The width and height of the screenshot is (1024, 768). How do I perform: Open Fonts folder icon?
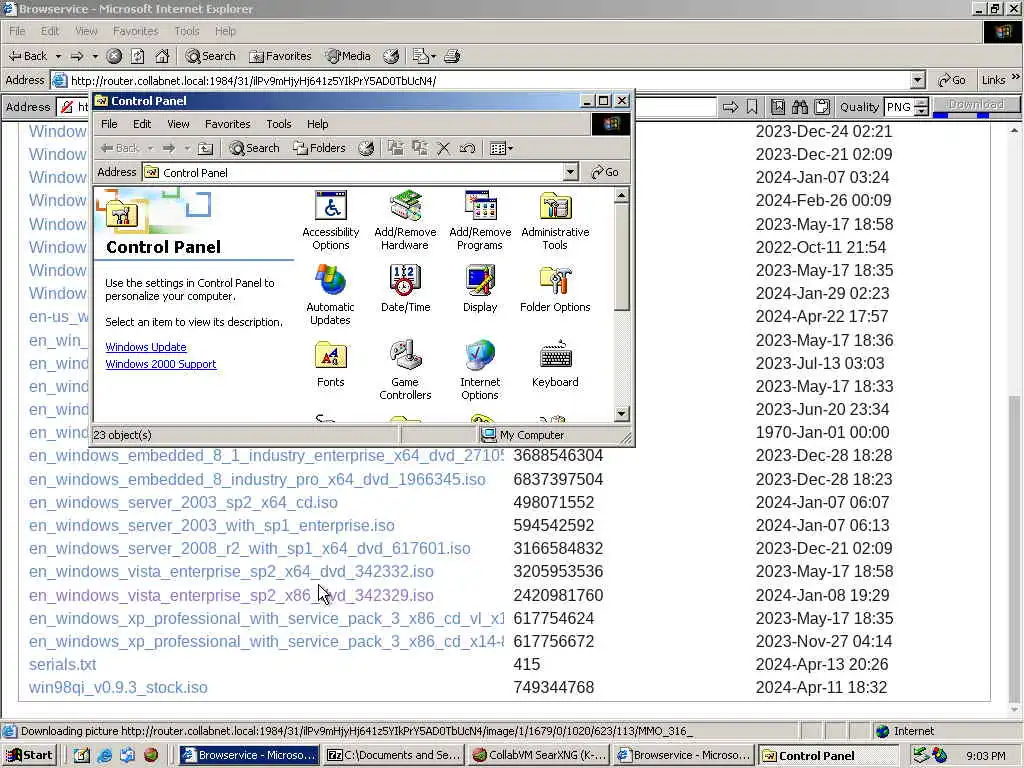[x=330, y=364]
